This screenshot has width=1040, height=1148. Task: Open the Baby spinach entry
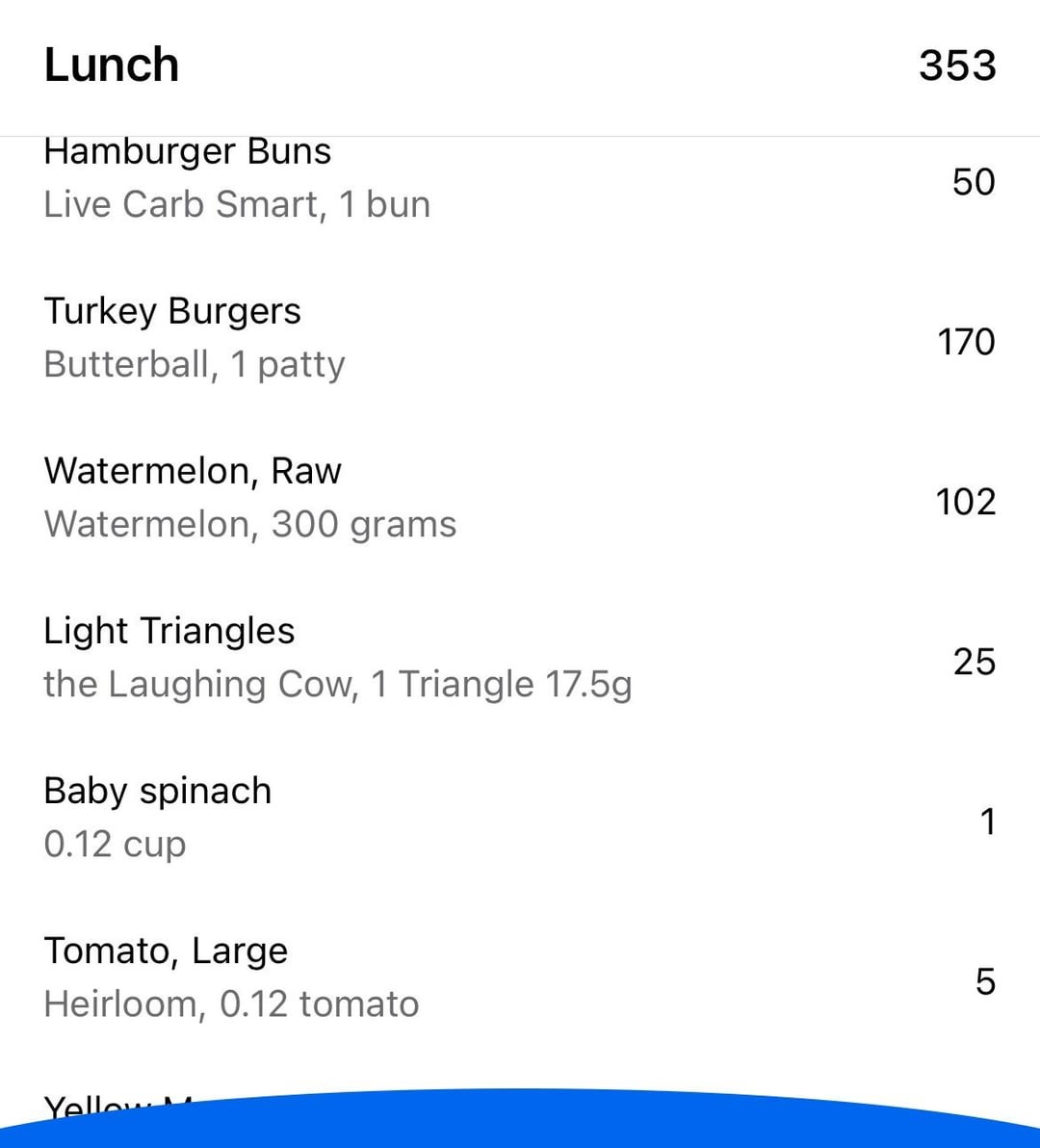(520, 818)
